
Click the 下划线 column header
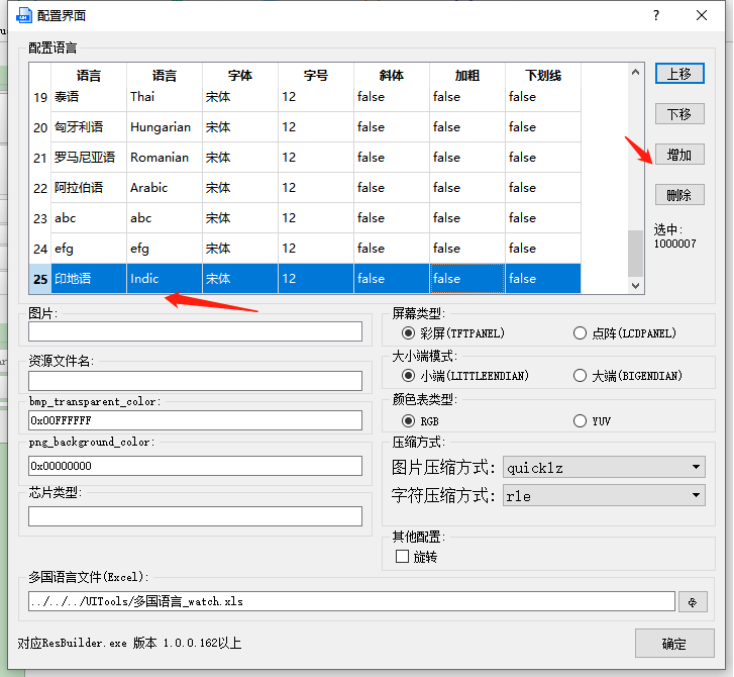click(x=543, y=75)
